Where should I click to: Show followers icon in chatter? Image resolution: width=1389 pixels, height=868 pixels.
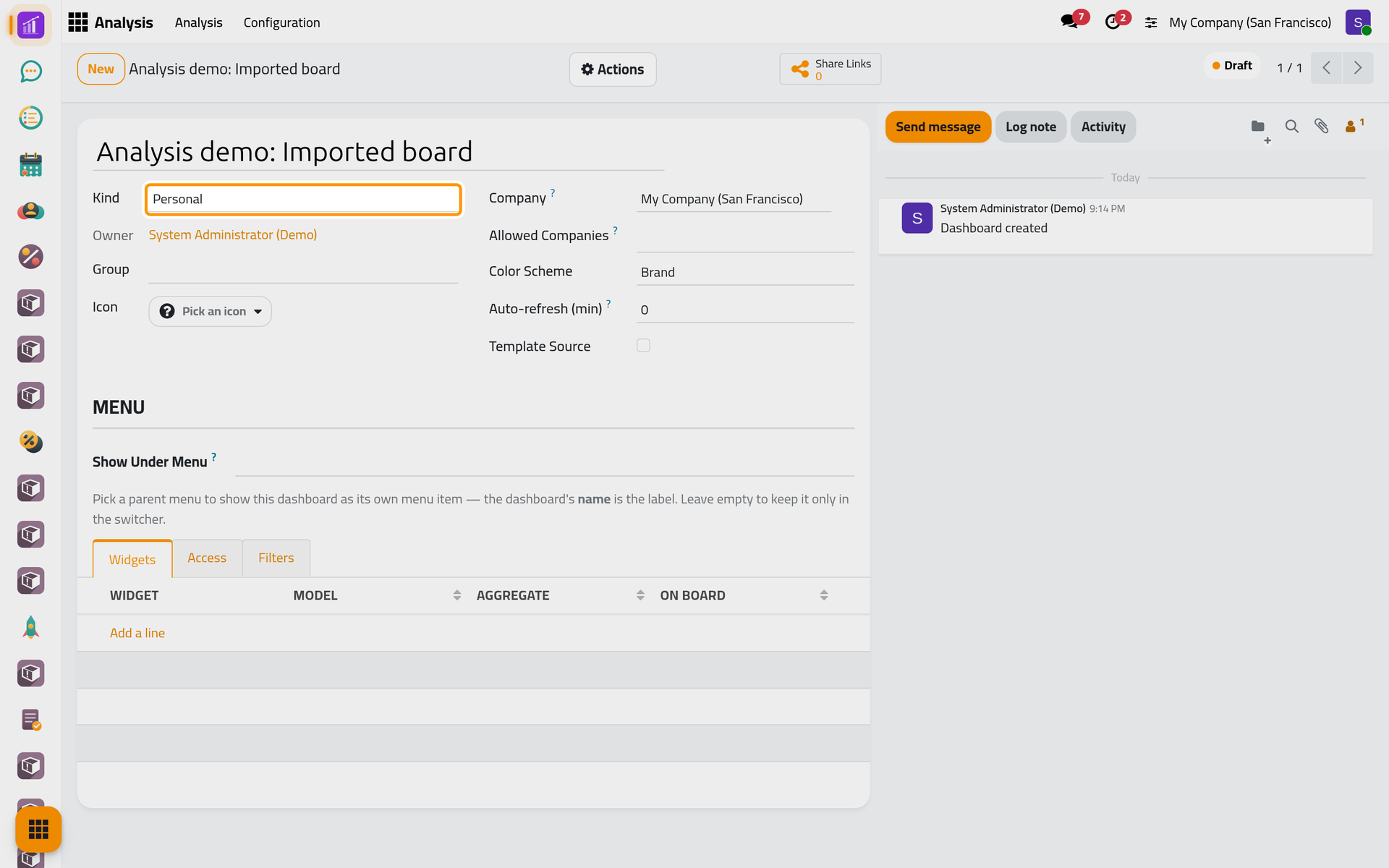point(1354,126)
